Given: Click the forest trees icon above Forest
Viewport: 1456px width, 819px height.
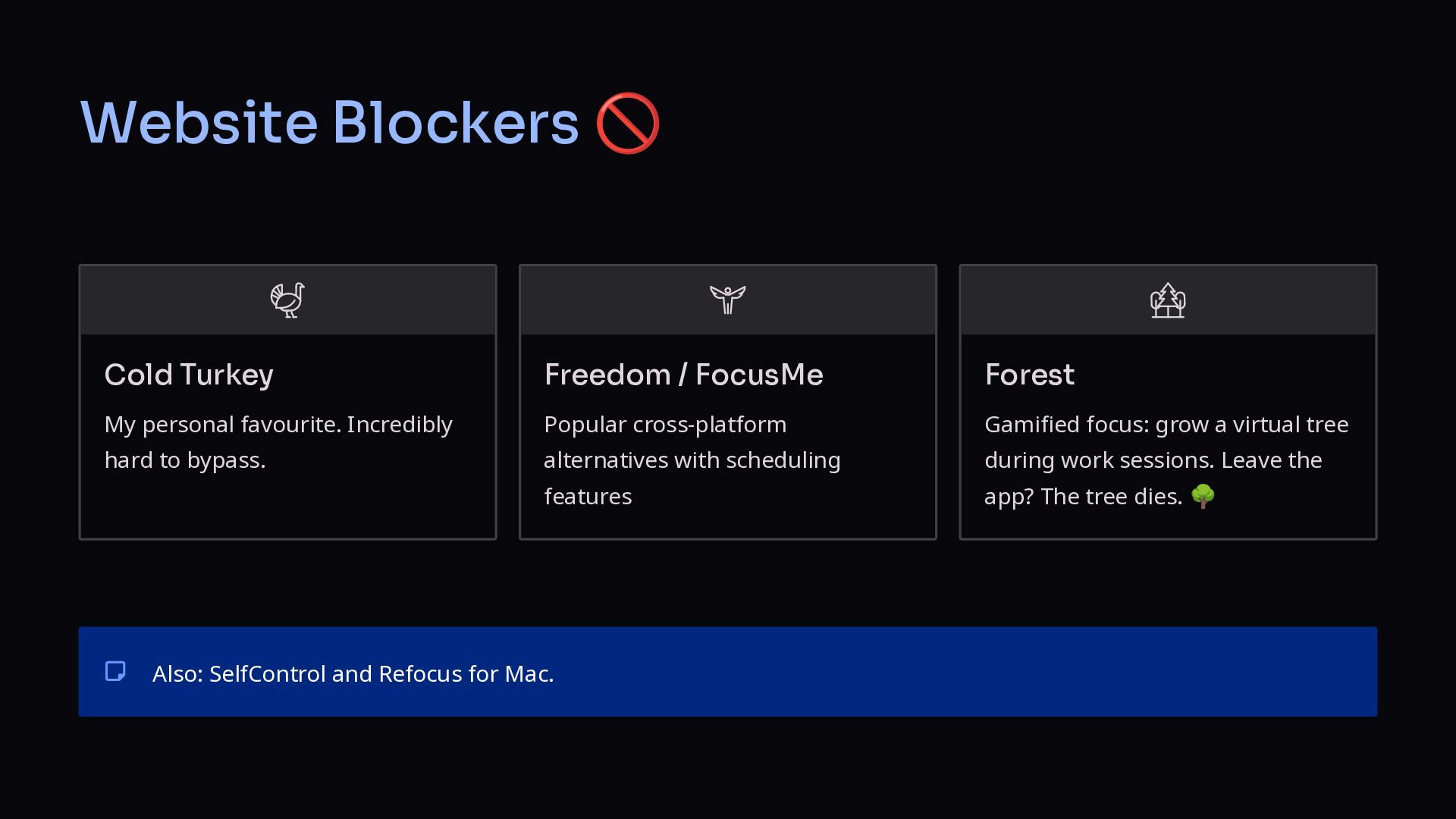Looking at the screenshot, I should click(x=1168, y=300).
